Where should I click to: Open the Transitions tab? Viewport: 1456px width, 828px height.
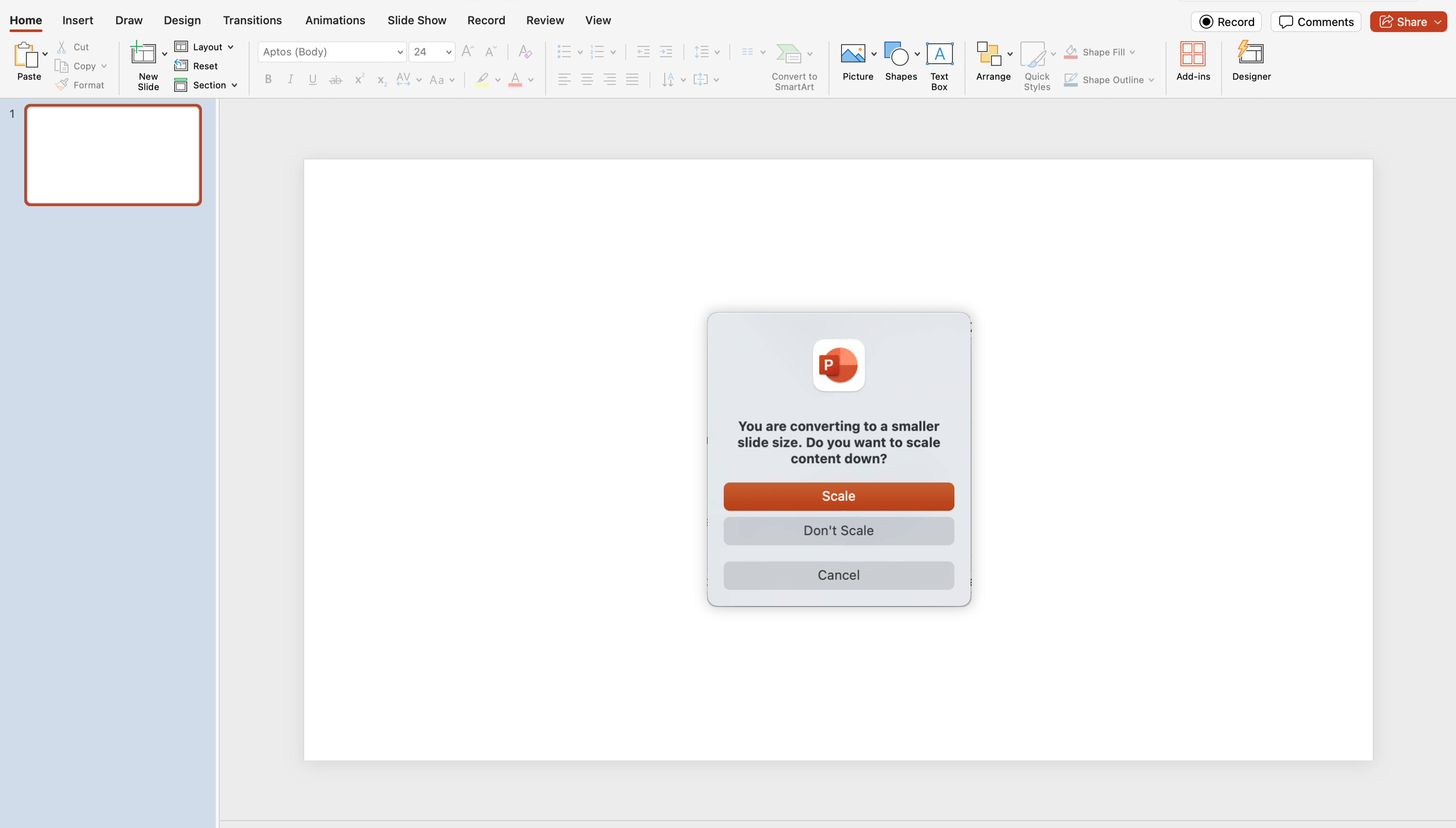252,21
